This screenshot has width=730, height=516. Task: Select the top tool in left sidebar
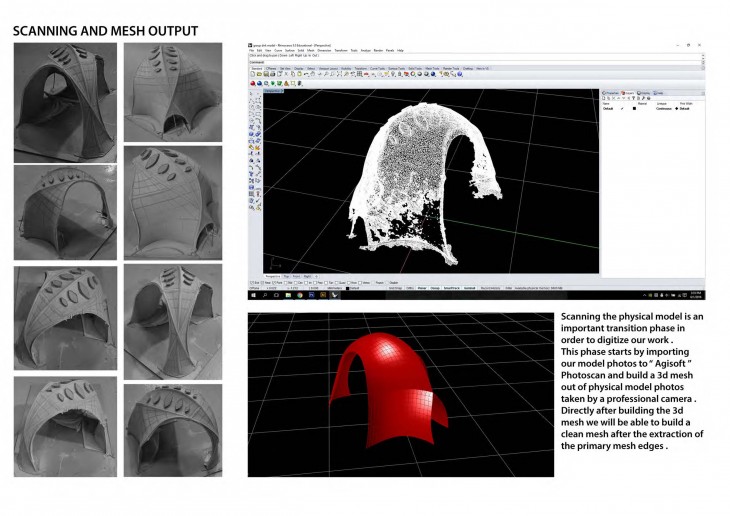pos(251,92)
